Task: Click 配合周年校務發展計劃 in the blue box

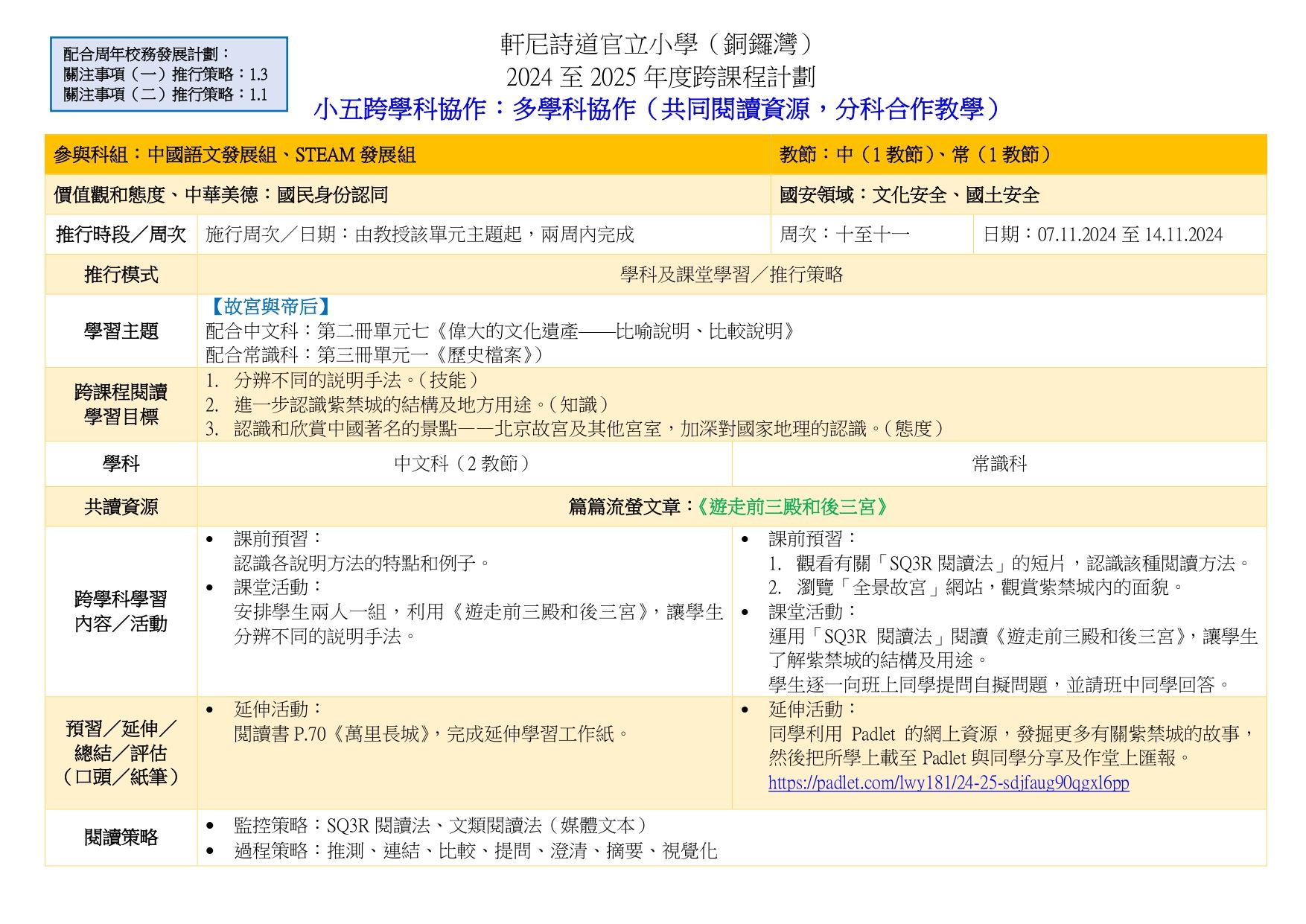Action: pos(147,54)
